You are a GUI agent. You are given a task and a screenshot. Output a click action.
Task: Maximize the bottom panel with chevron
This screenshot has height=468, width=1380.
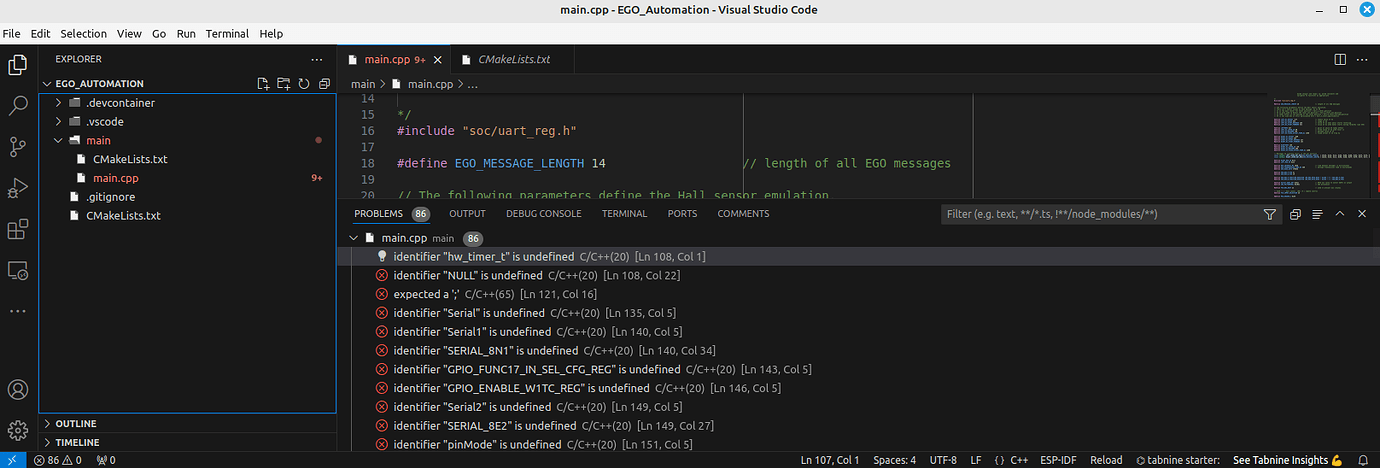pos(1339,214)
